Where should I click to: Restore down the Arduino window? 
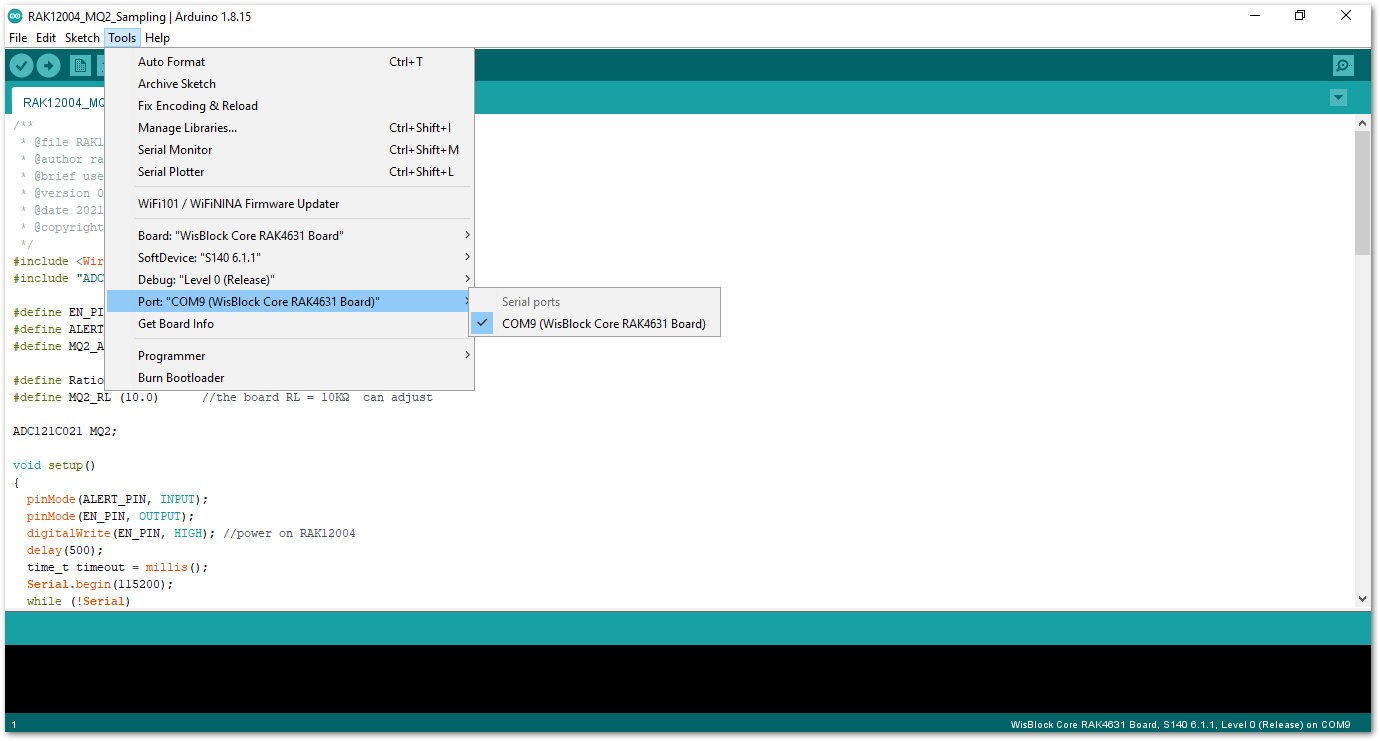(1300, 15)
